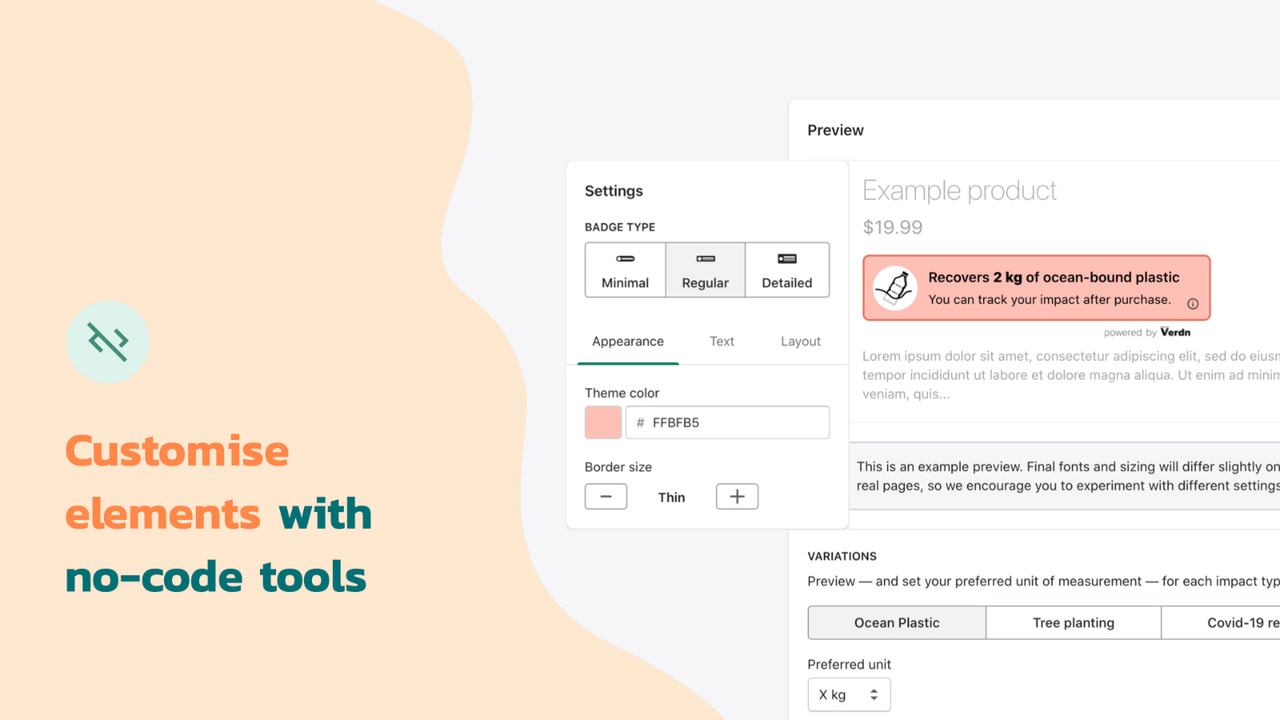The height and width of the screenshot is (720, 1280).
Task: Click the Thin border size label
Action: 671,496
